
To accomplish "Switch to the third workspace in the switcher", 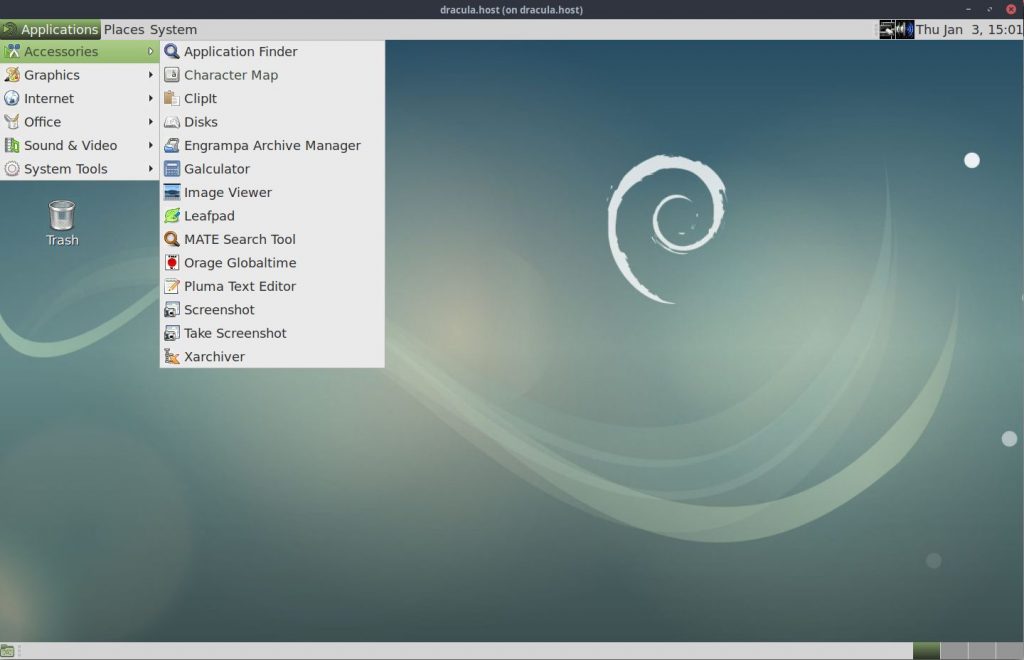I will click(982, 651).
